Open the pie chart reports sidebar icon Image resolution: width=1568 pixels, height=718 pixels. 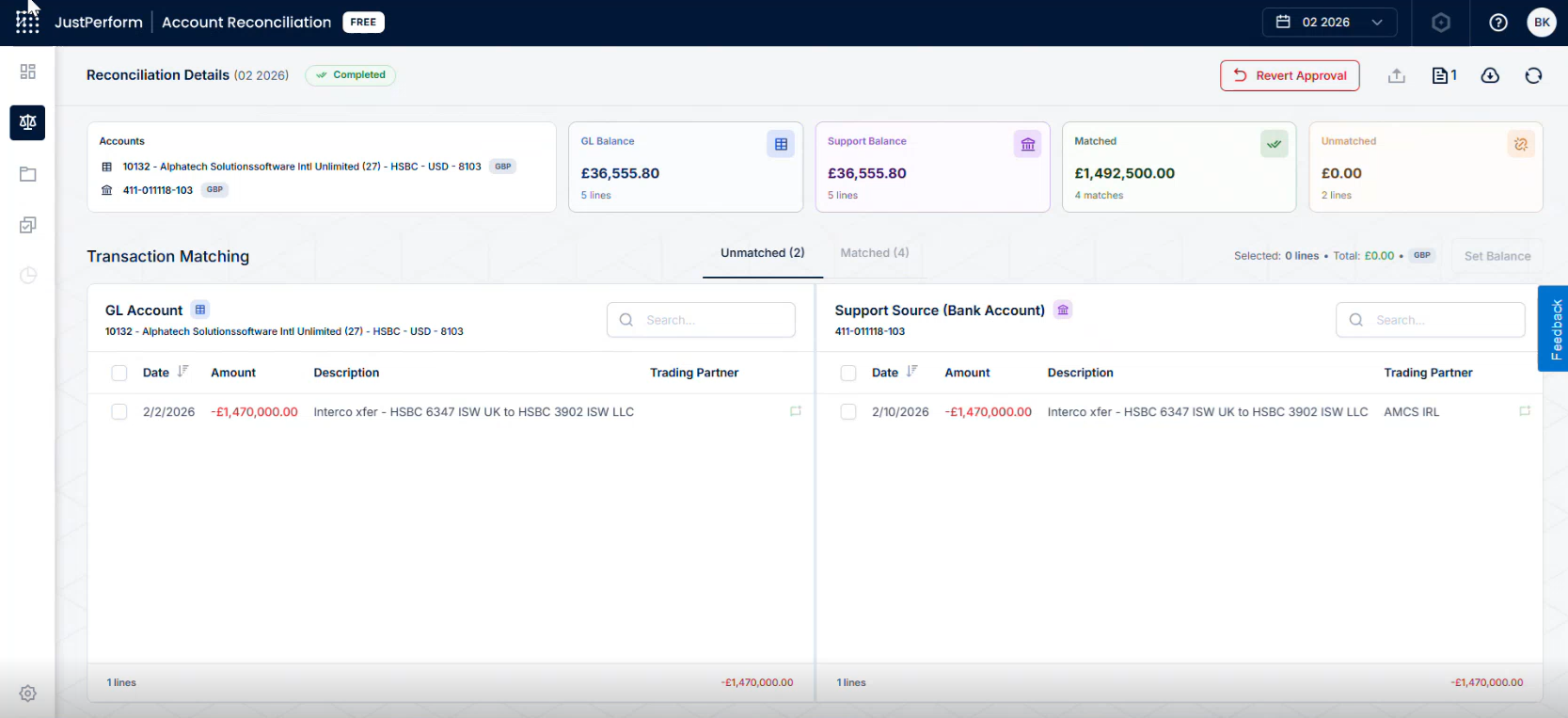click(x=28, y=276)
